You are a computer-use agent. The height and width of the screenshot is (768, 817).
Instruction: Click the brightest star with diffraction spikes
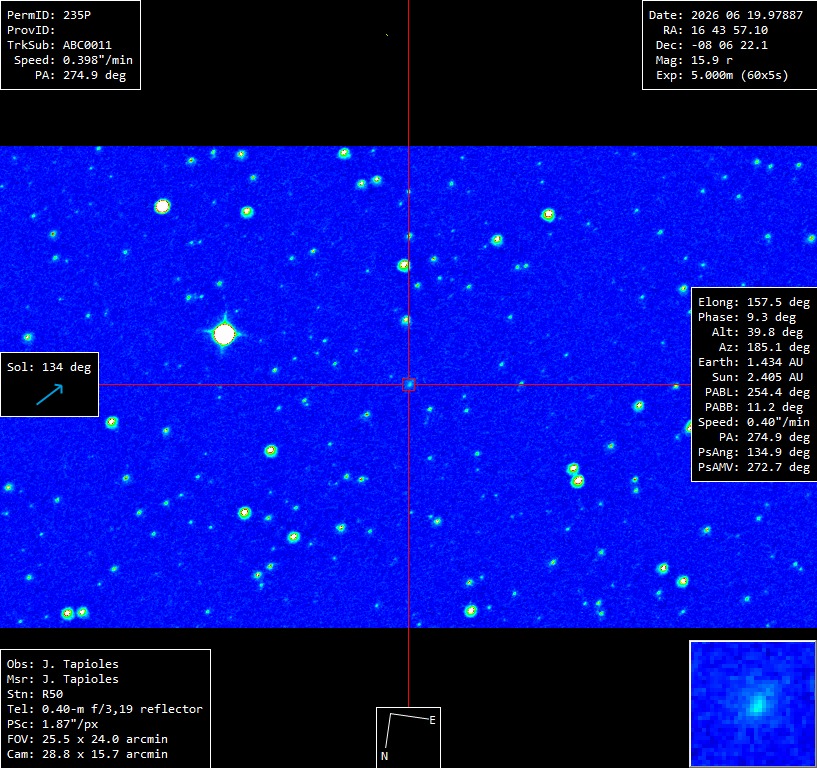[224, 334]
